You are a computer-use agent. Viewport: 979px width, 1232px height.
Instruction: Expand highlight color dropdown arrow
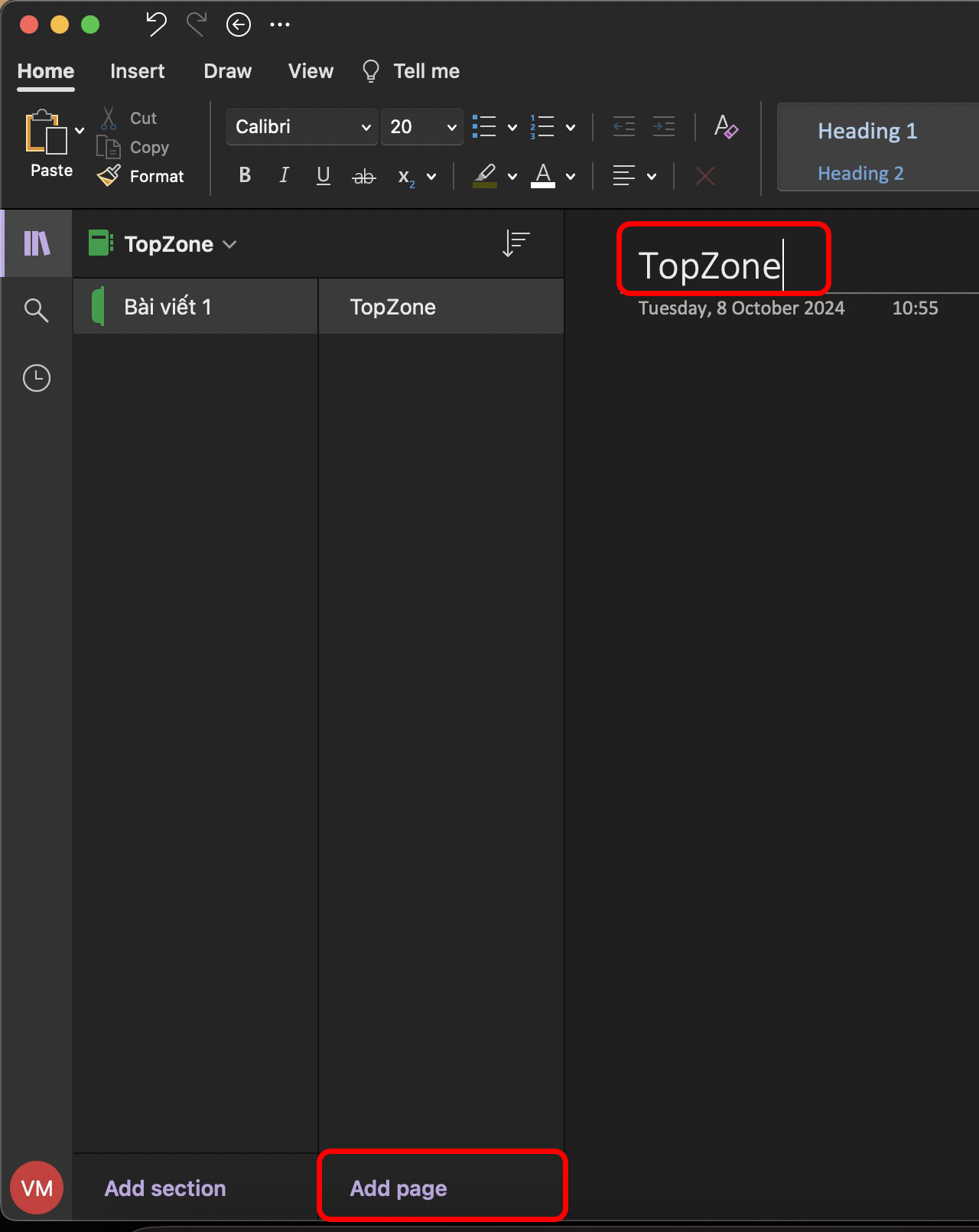pyautogui.click(x=512, y=177)
